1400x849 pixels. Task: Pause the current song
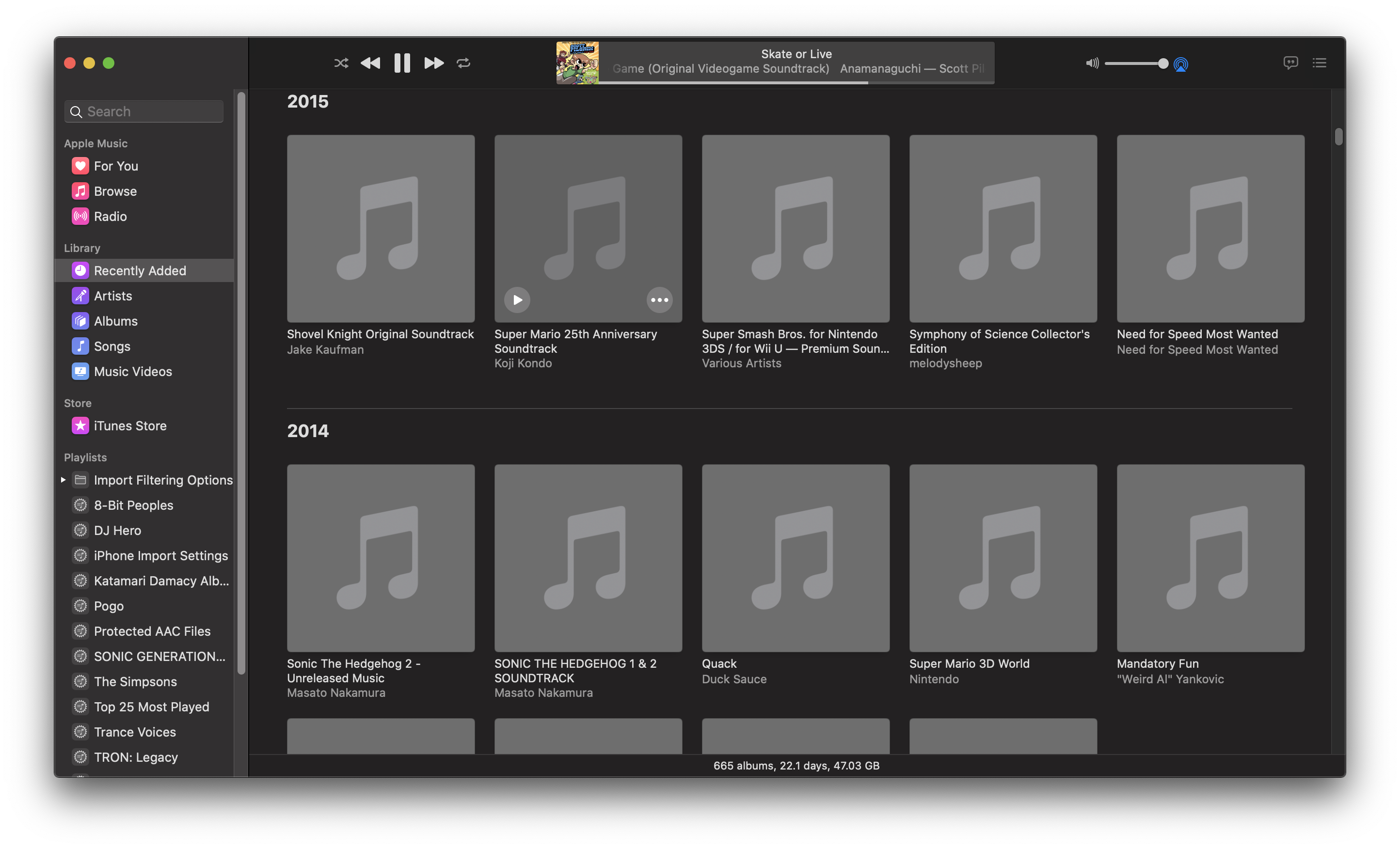click(x=402, y=63)
